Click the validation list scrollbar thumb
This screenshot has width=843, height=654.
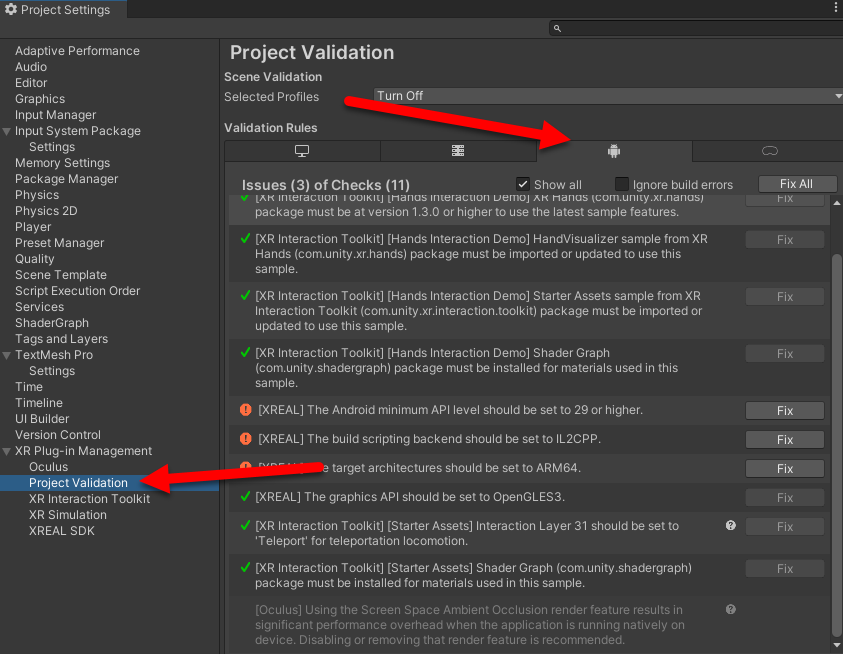tap(837, 445)
